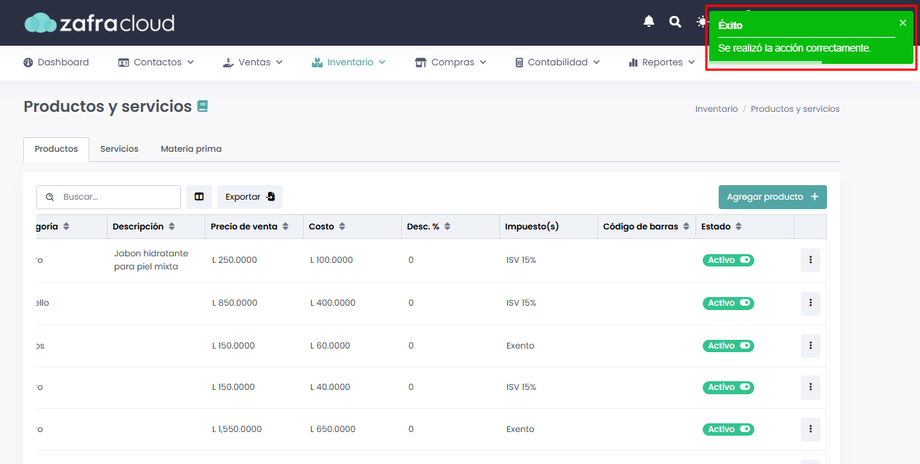920x464 pixels.
Task: Click the book help icon beside page title
Action: point(203,106)
